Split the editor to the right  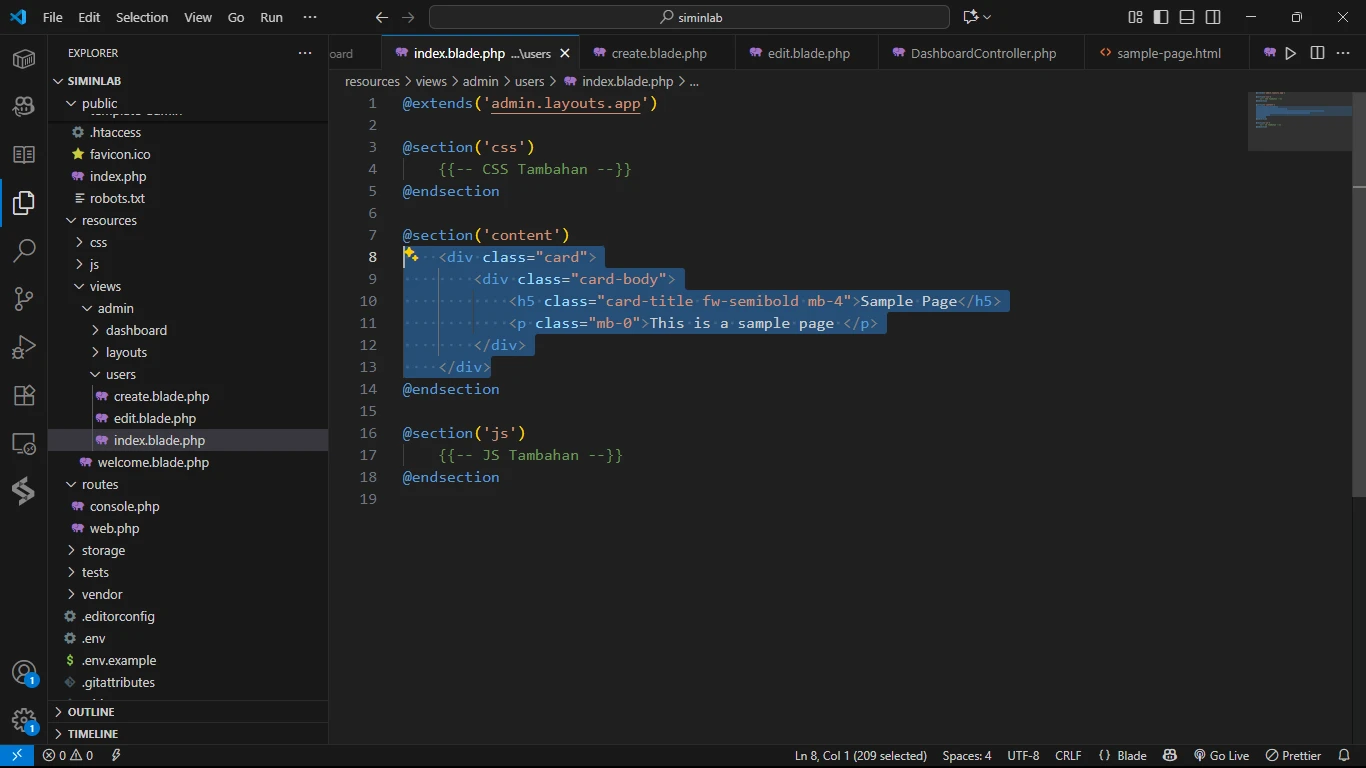1317,53
